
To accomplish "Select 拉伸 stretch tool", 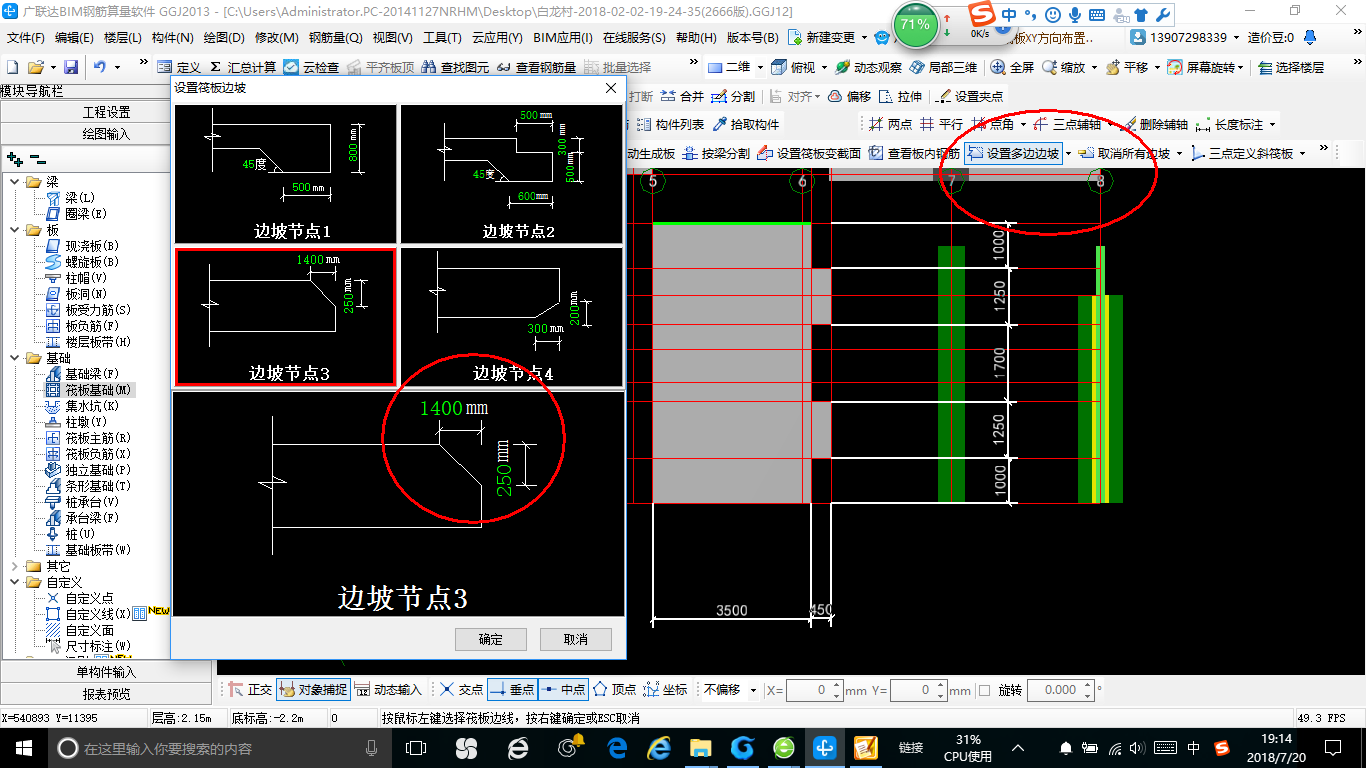I will pyautogui.click(x=901, y=97).
